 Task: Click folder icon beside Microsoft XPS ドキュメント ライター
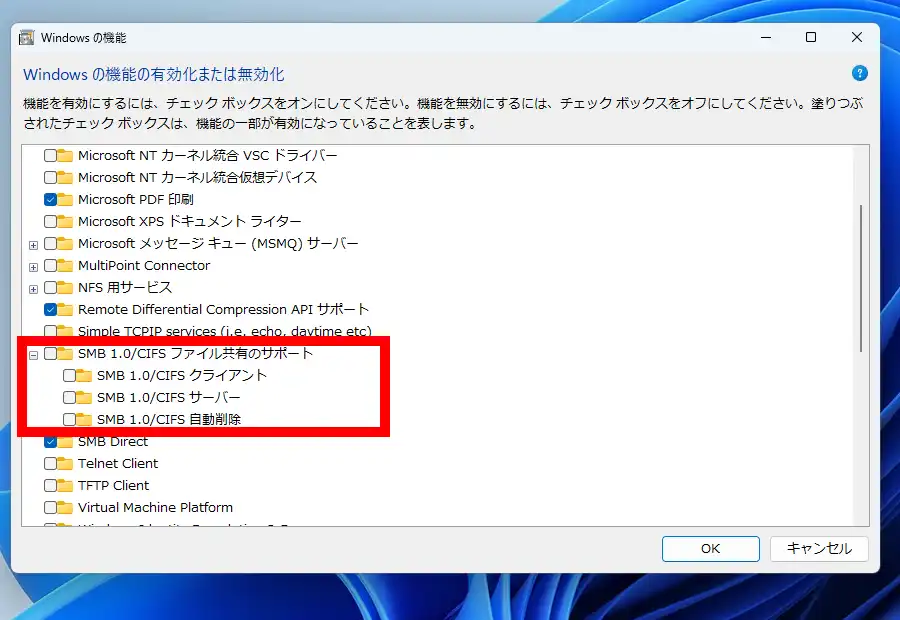point(65,222)
